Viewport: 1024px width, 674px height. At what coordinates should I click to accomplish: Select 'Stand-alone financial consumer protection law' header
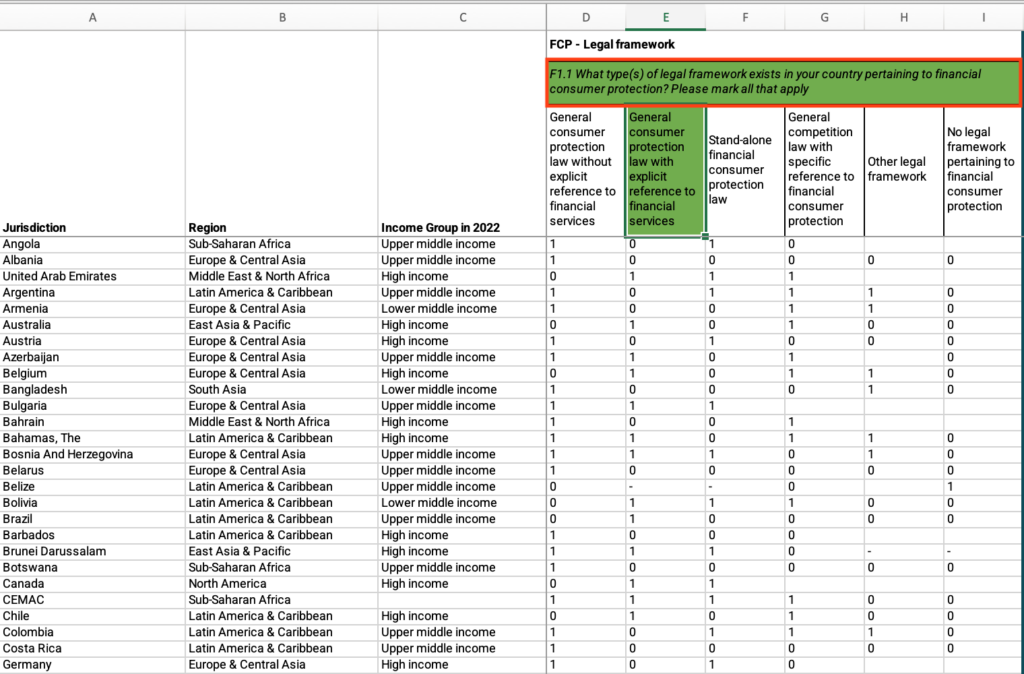click(x=745, y=171)
